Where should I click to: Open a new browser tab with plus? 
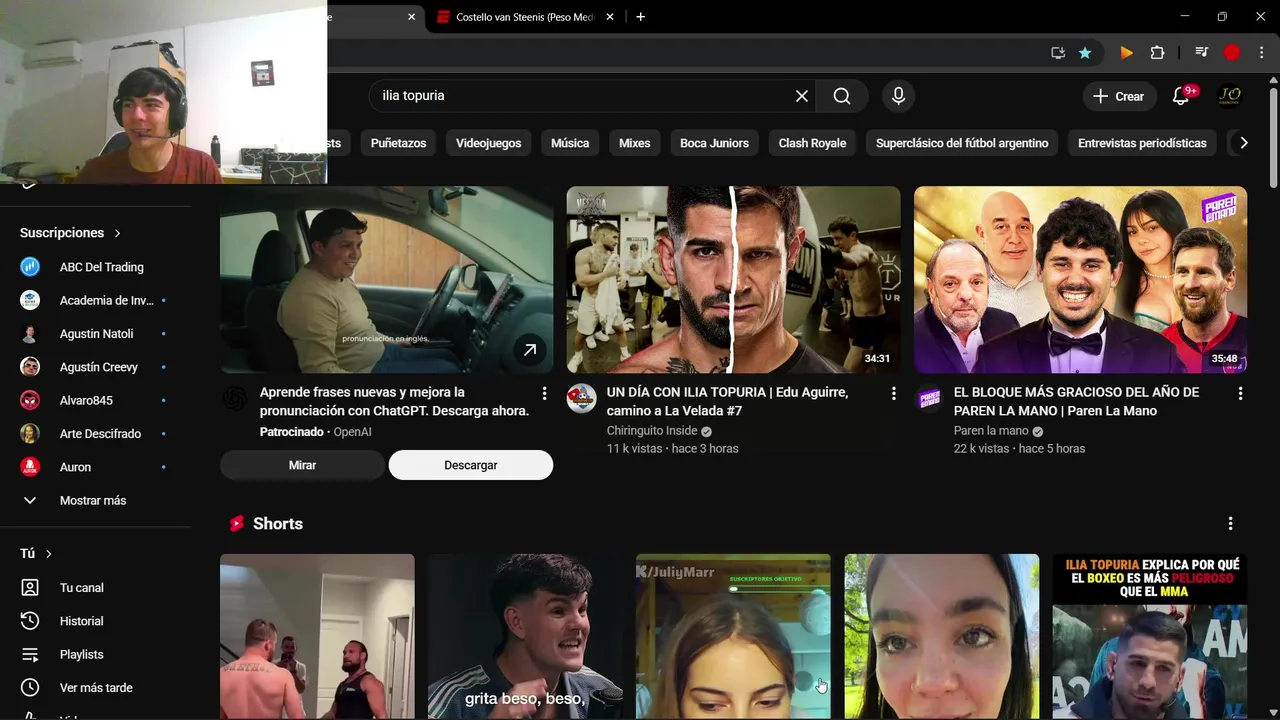tap(640, 17)
